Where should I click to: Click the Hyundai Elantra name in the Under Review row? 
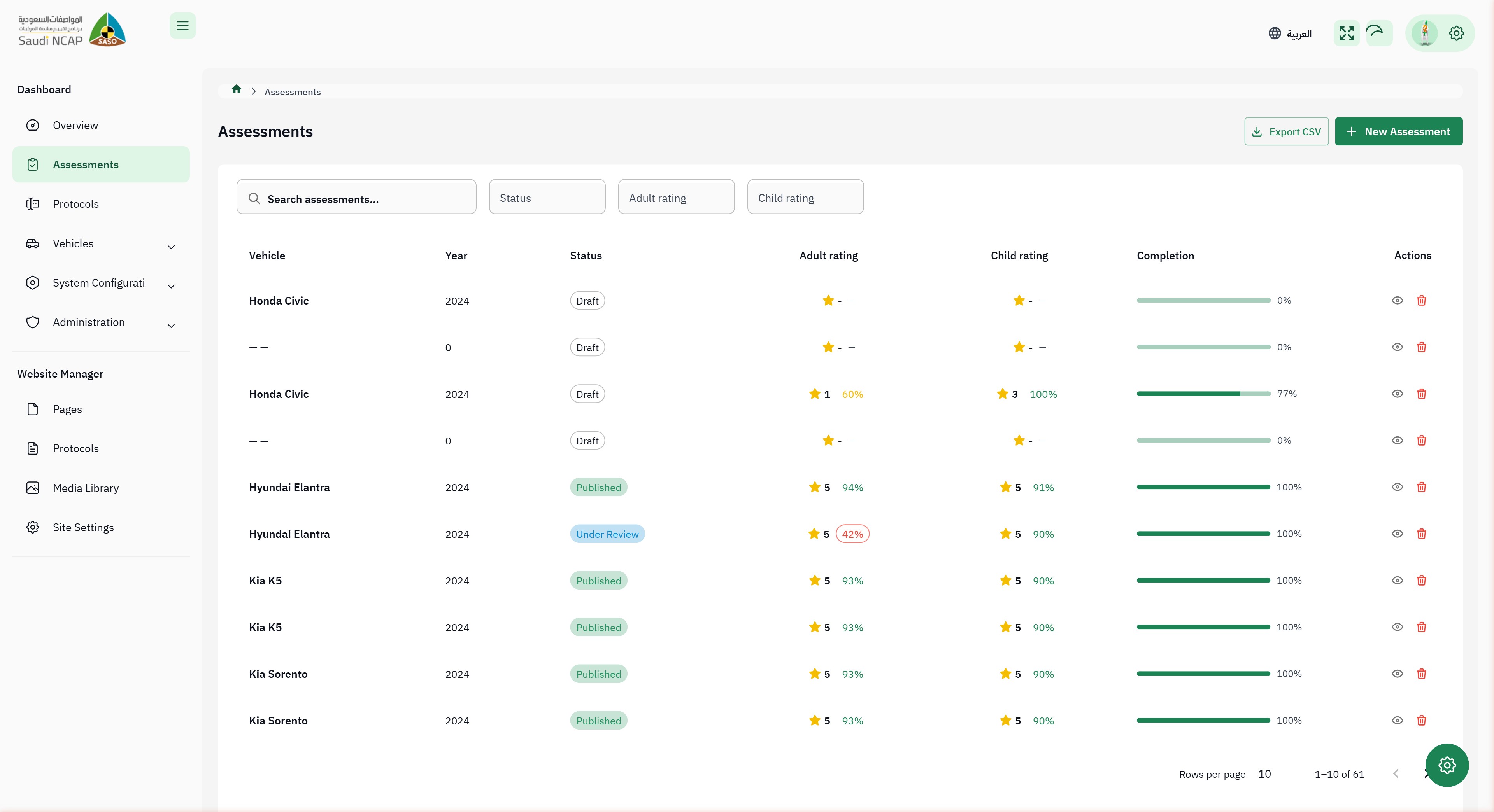coord(289,534)
